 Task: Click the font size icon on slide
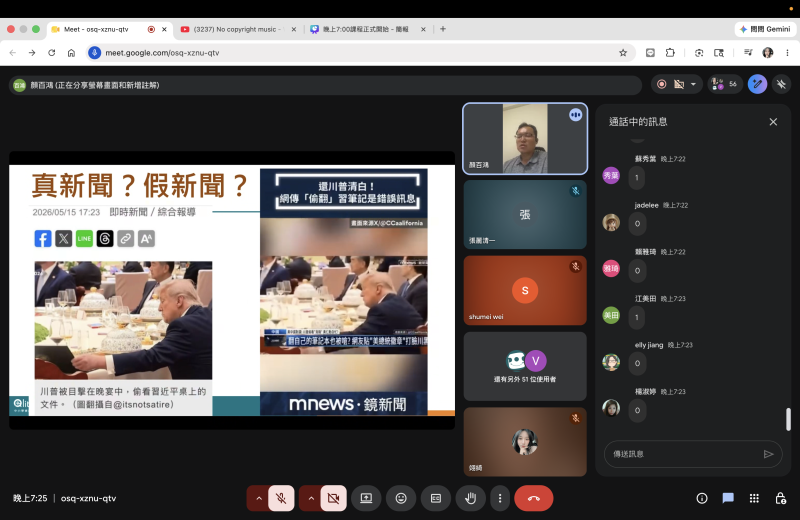click(146, 238)
